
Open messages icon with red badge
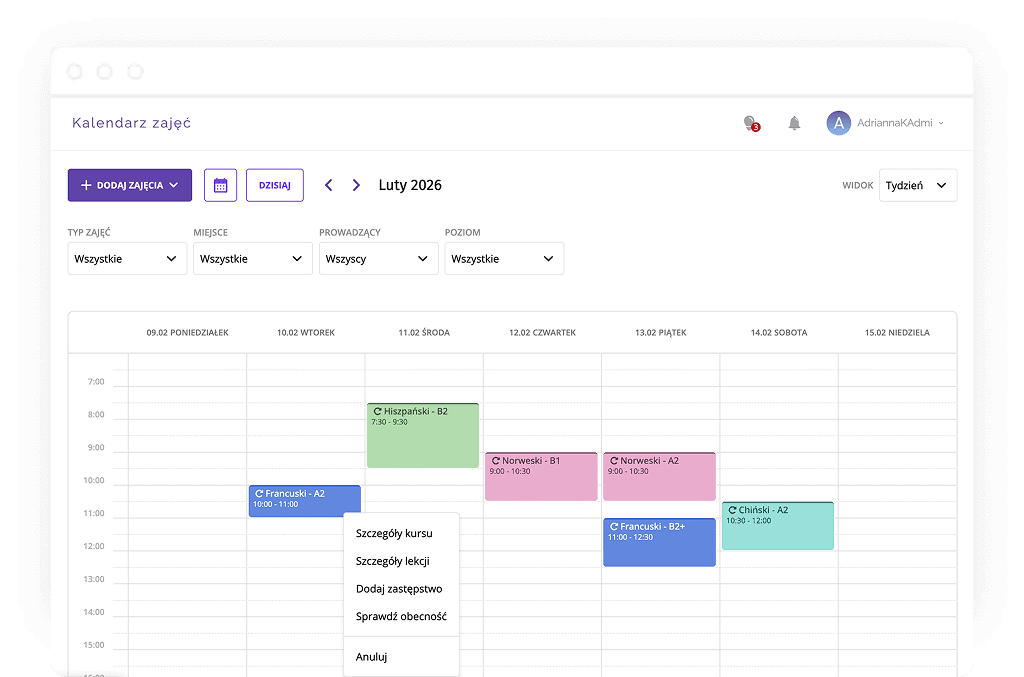pyautogui.click(x=750, y=123)
